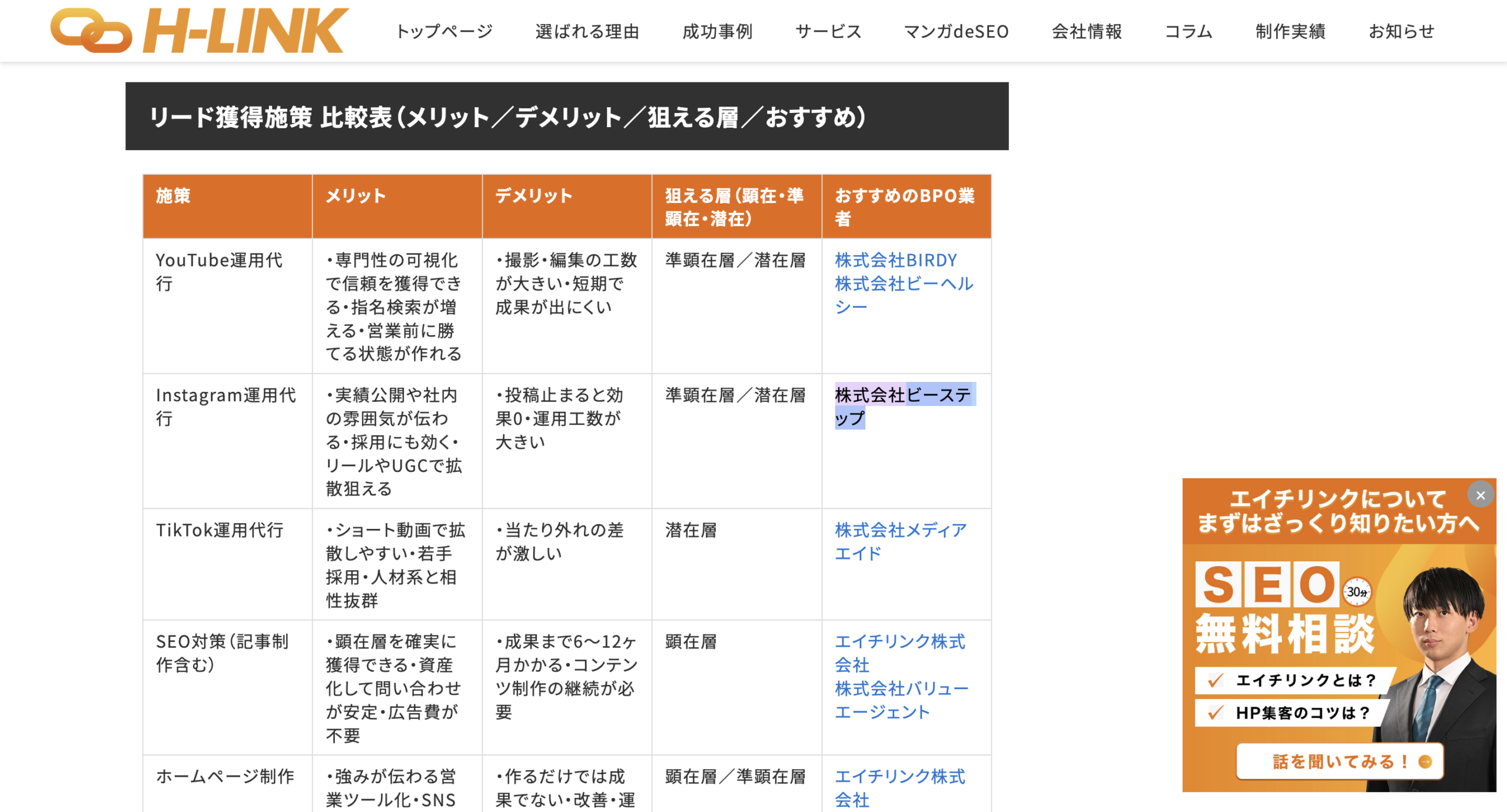Open 株式会社ビーヘルシー link
Screen dimensions: 1507x812
click(x=904, y=295)
